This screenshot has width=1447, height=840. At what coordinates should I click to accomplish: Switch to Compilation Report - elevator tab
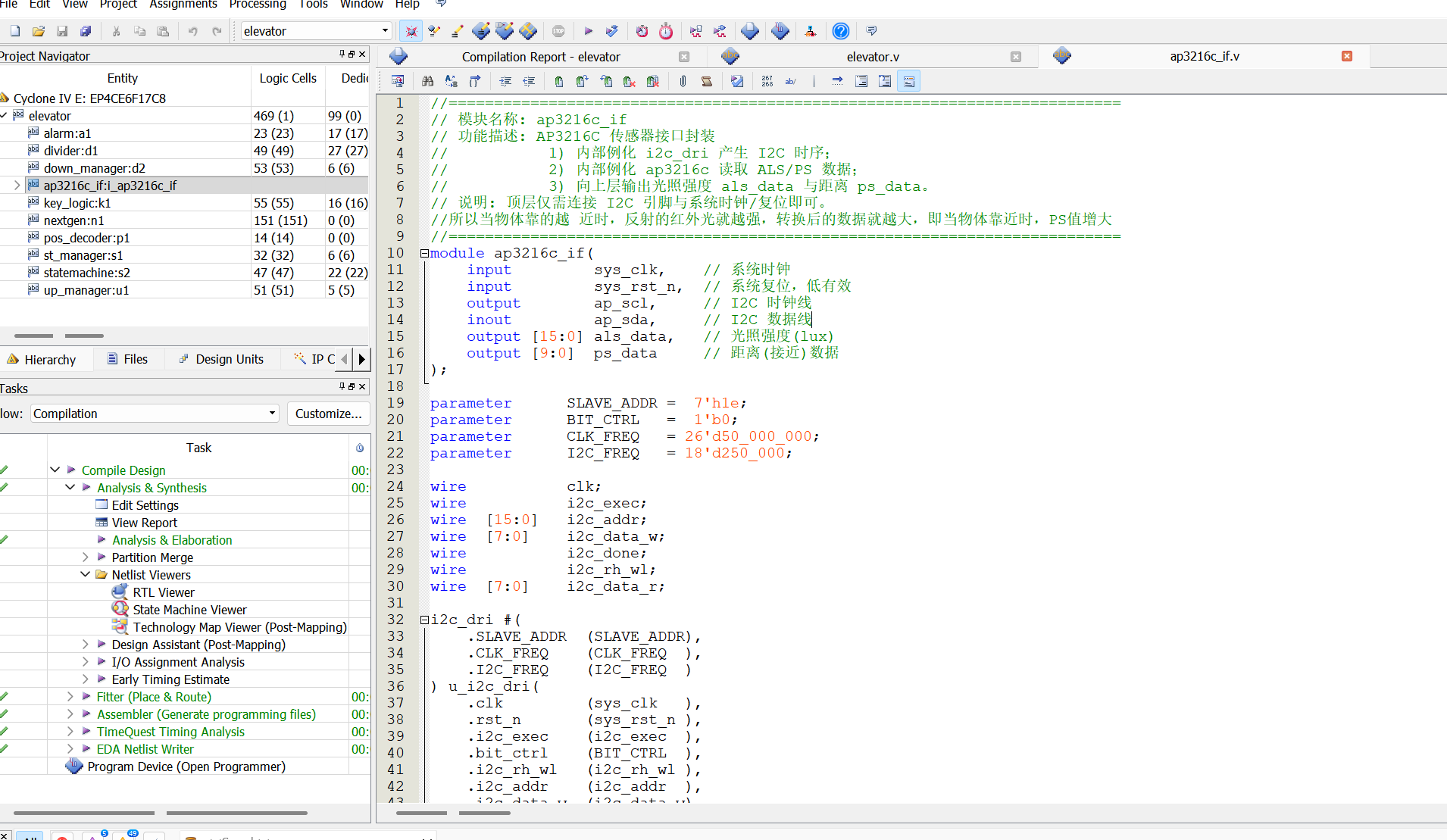541,57
